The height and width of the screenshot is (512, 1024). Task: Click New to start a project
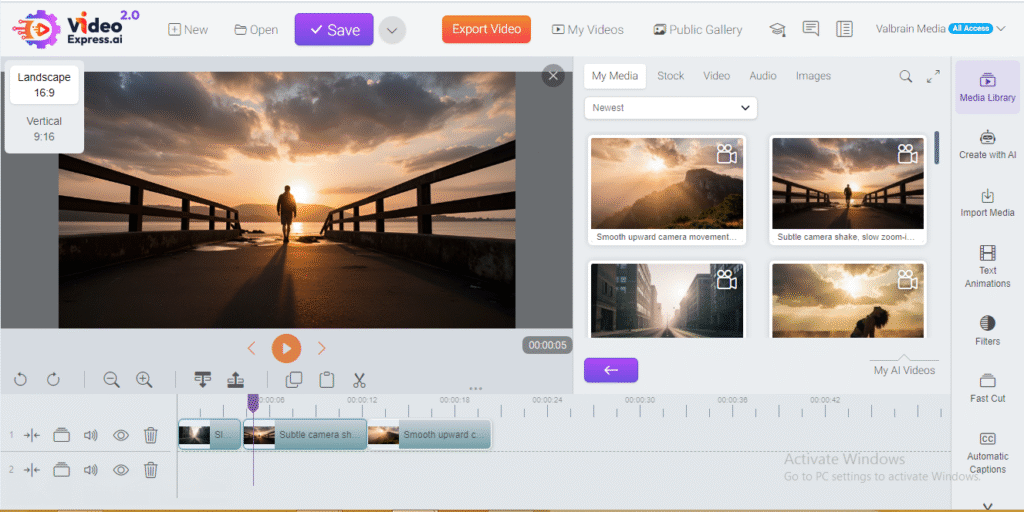[x=188, y=30]
